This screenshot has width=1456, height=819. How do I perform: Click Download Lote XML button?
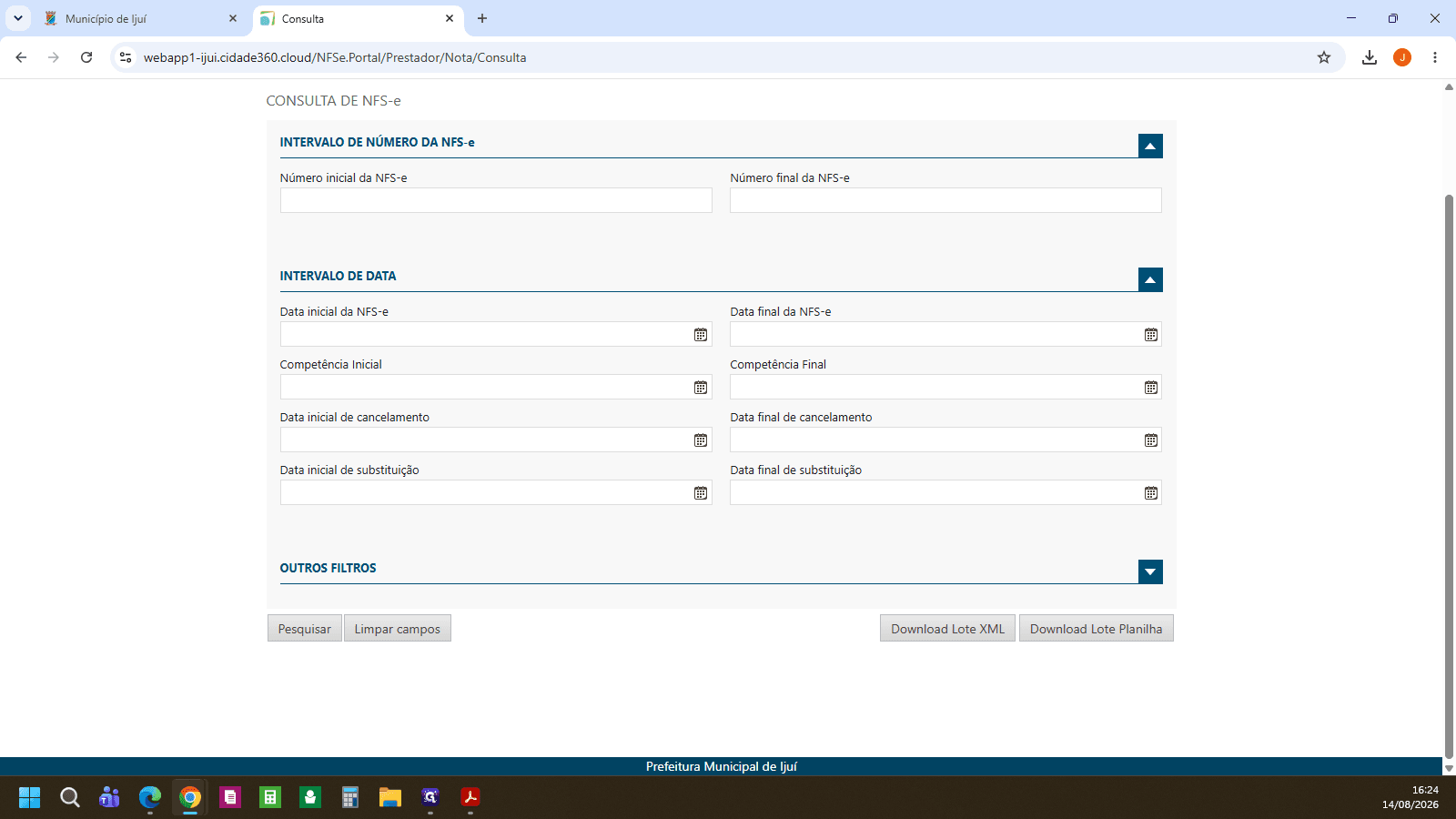pos(947,629)
